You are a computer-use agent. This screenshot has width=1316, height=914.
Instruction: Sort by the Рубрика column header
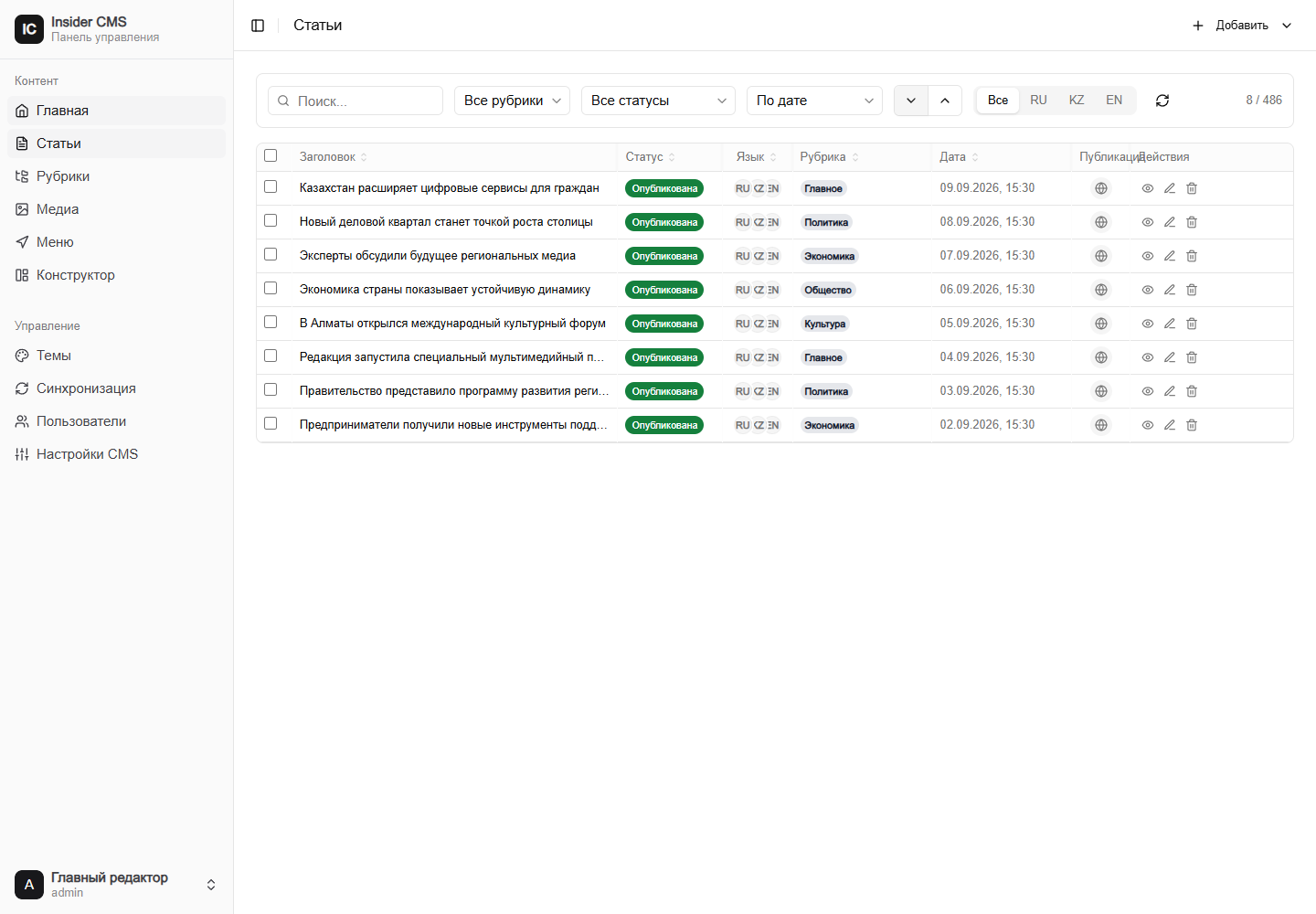(830, 157)
